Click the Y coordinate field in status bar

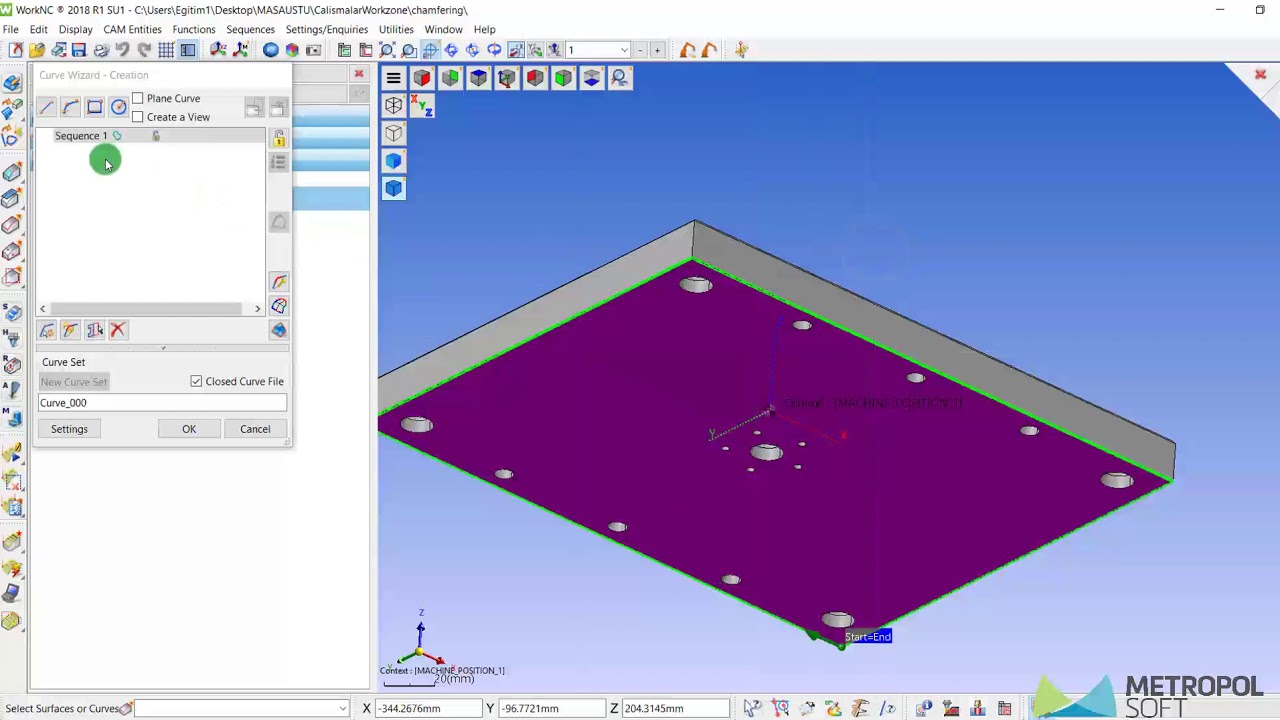552,709
